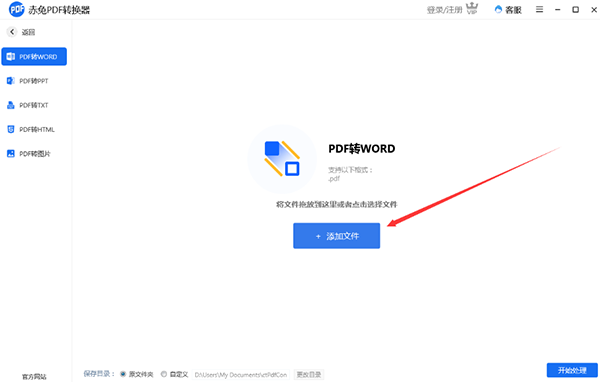The image size is (600, 382).
Task: Select the 原文件夹 radio option
Action: pyautogui.click(x=123, y=374)
